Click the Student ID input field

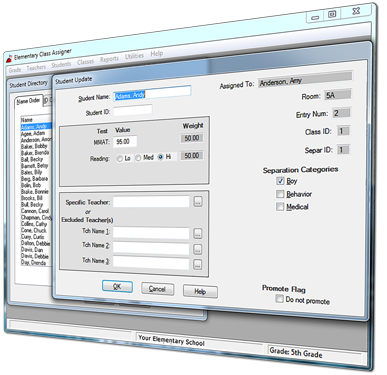[133, 110]
